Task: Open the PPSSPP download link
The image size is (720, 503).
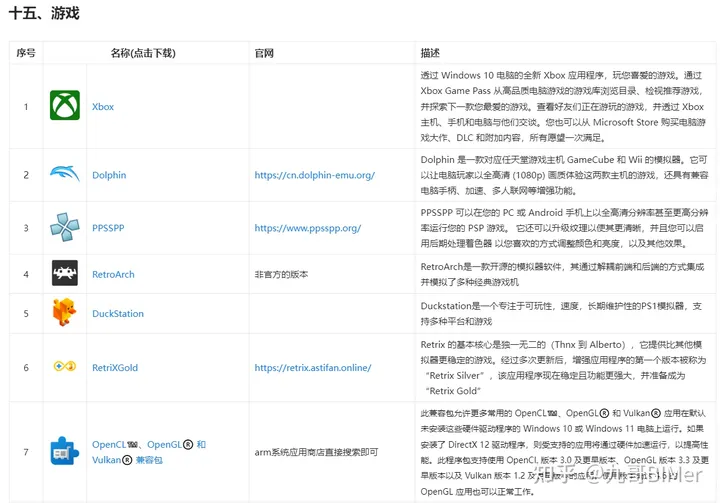Action: coord(108,228)
